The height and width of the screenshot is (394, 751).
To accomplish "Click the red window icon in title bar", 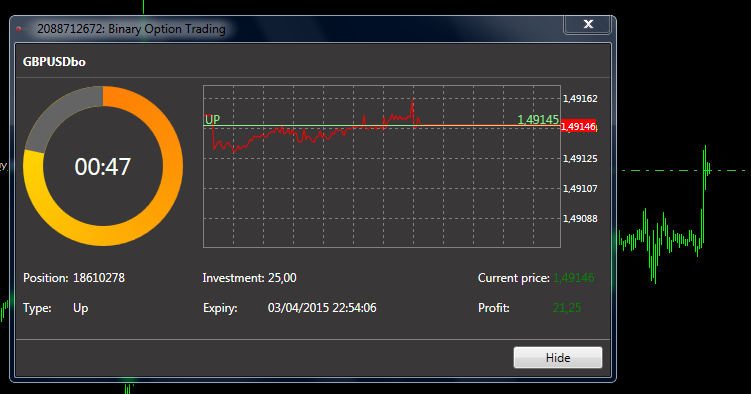I will click(19, 29).
